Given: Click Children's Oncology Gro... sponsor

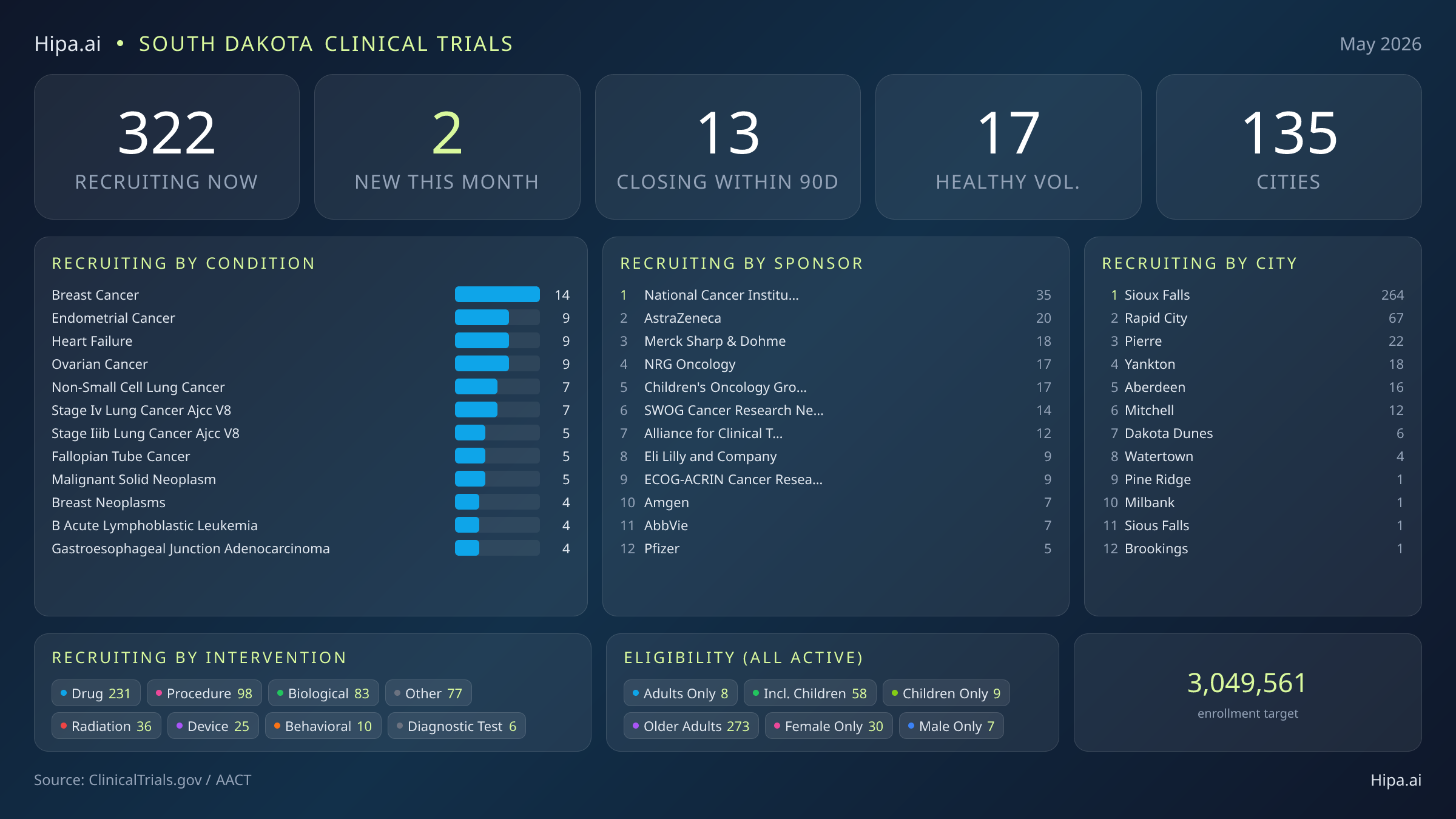Looking at the screenshot, I should [835, 386].
